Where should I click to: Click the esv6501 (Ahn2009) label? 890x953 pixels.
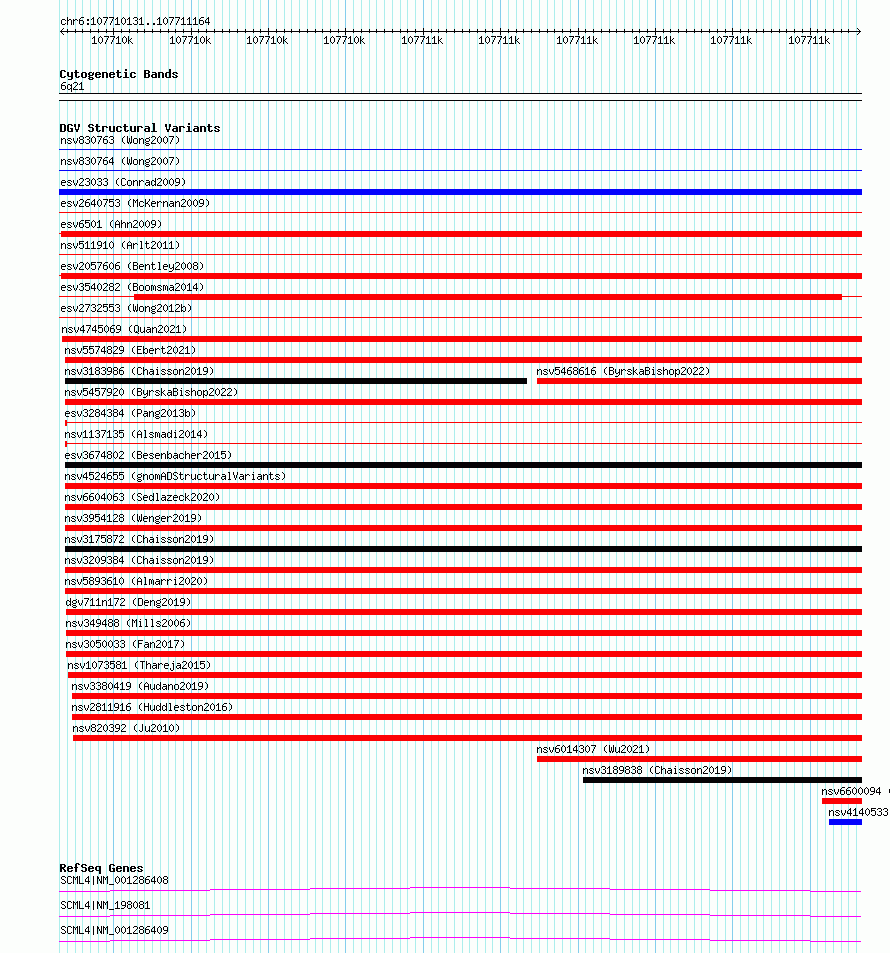click(x=111, y=224)
